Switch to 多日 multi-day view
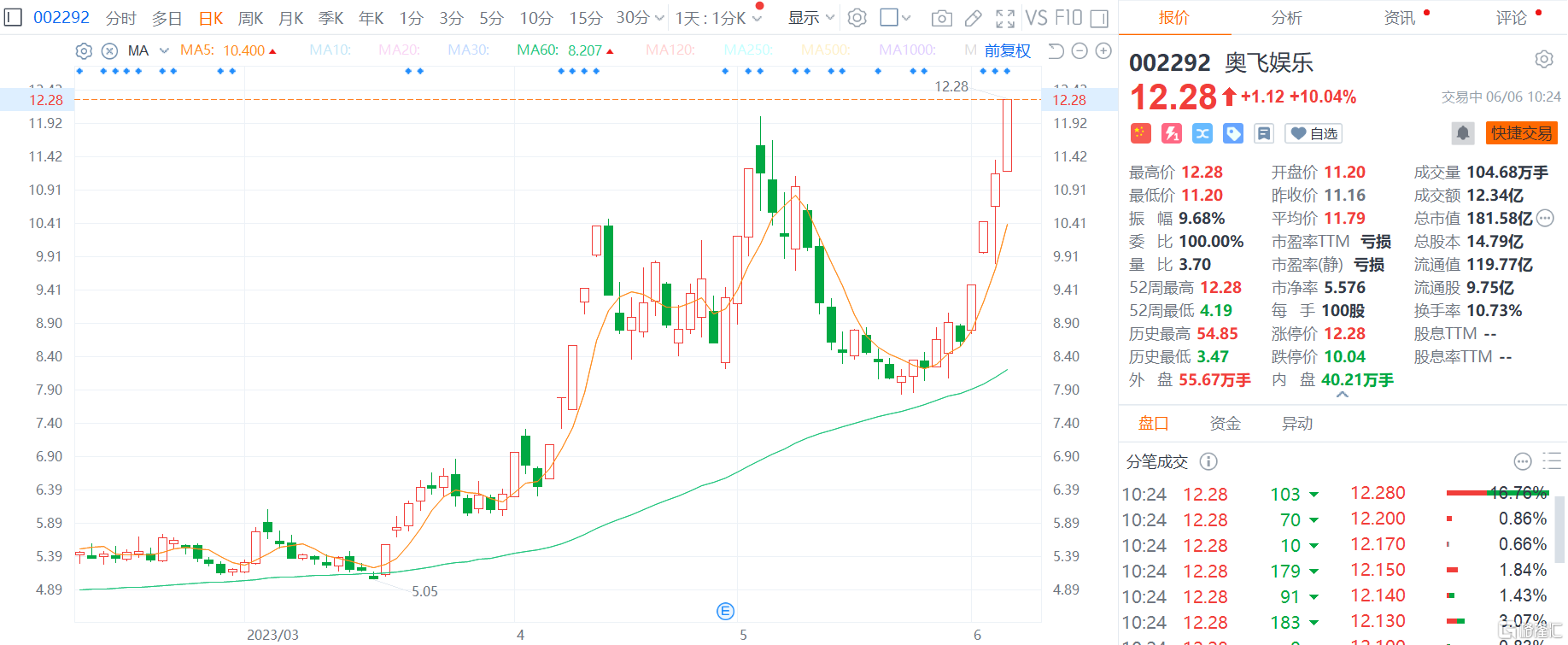Viewport: 1568px width, 645px height. click(167, 18)
